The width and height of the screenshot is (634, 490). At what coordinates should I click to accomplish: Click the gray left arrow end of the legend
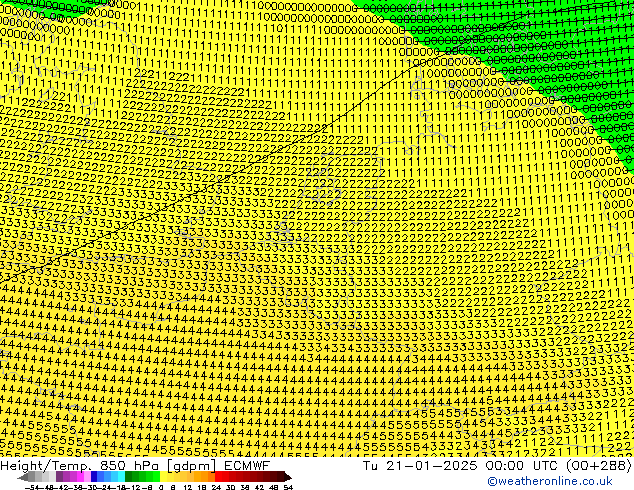tap(23, 477)
